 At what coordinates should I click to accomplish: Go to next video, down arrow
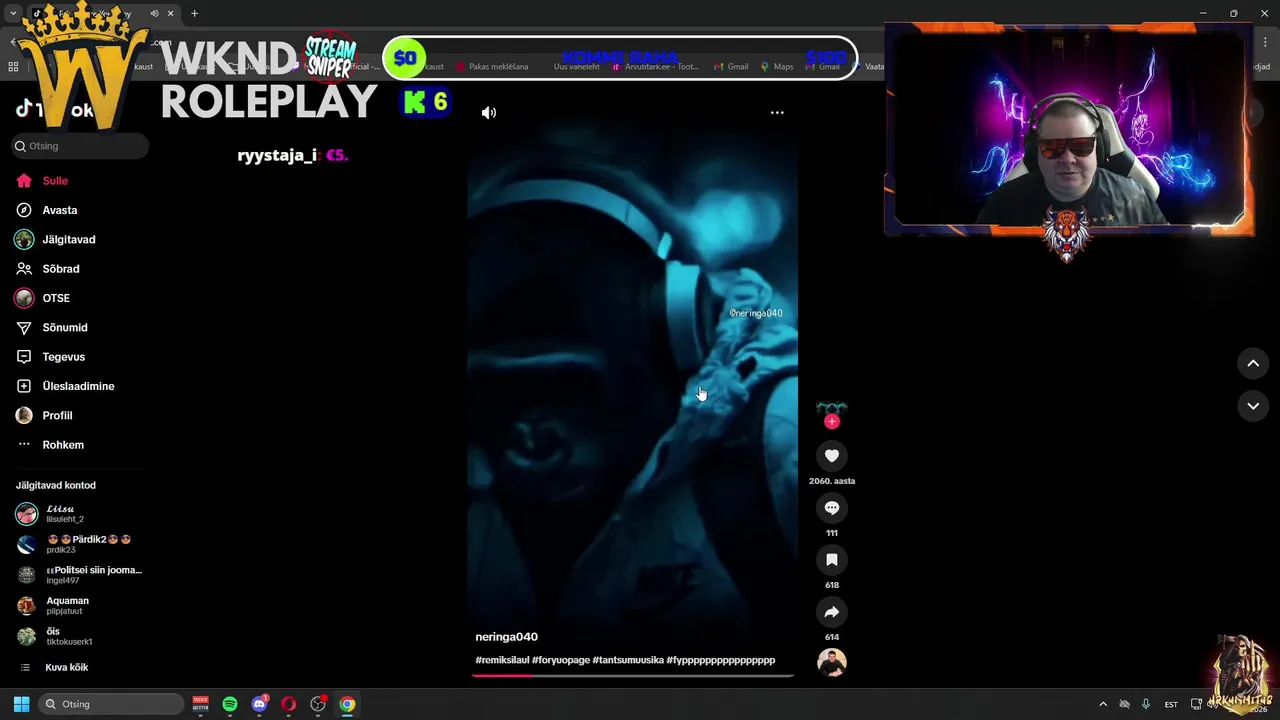click(x=1253, y=406)
